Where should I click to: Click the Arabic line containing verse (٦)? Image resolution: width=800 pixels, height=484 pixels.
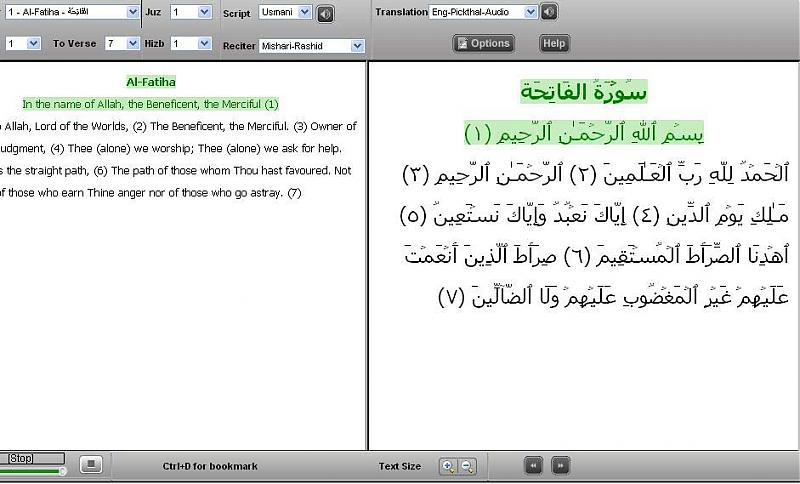597,255
